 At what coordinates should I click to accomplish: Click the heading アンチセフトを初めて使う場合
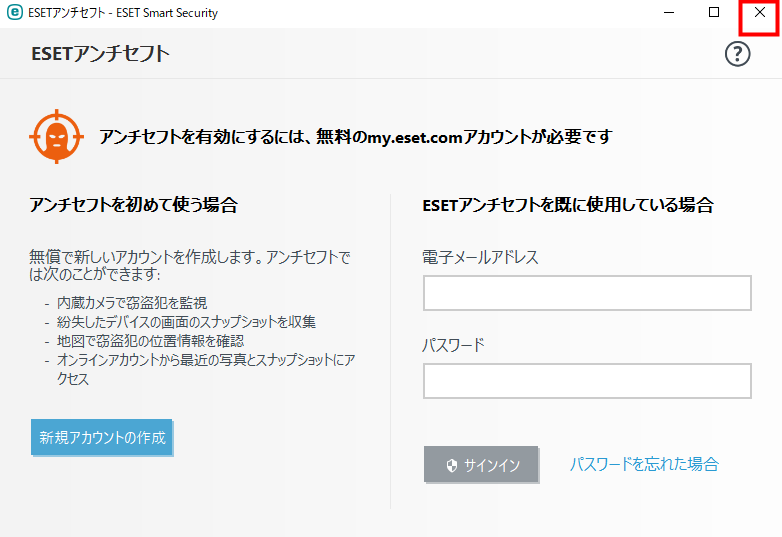(x=133, y=205)
